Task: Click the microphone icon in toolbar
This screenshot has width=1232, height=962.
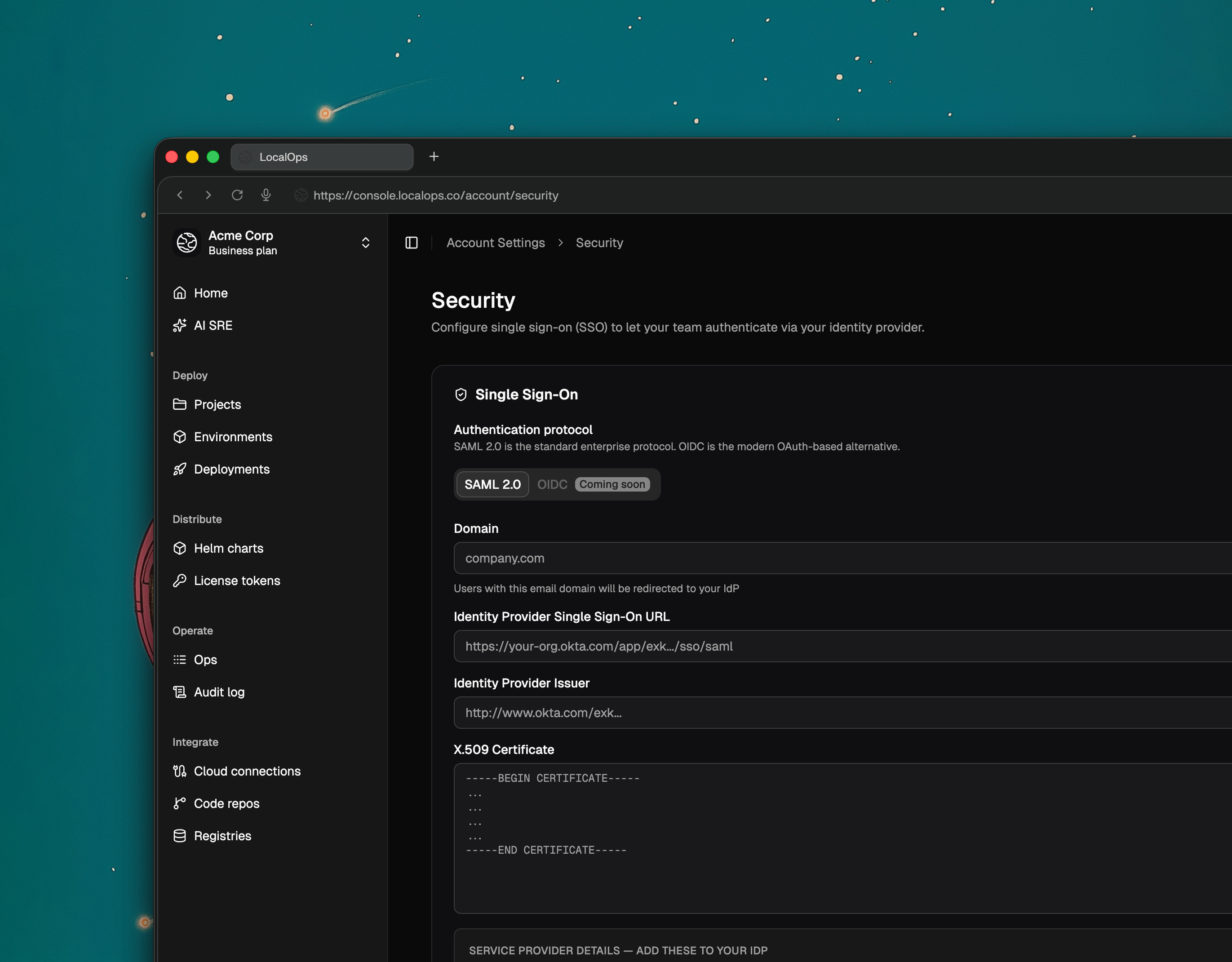Action: 266,195
